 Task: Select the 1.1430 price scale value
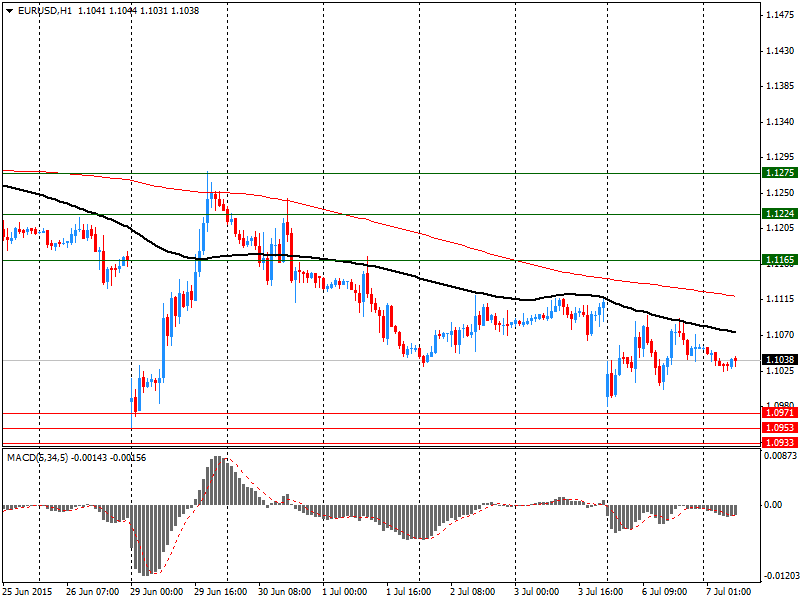(780, 51)
